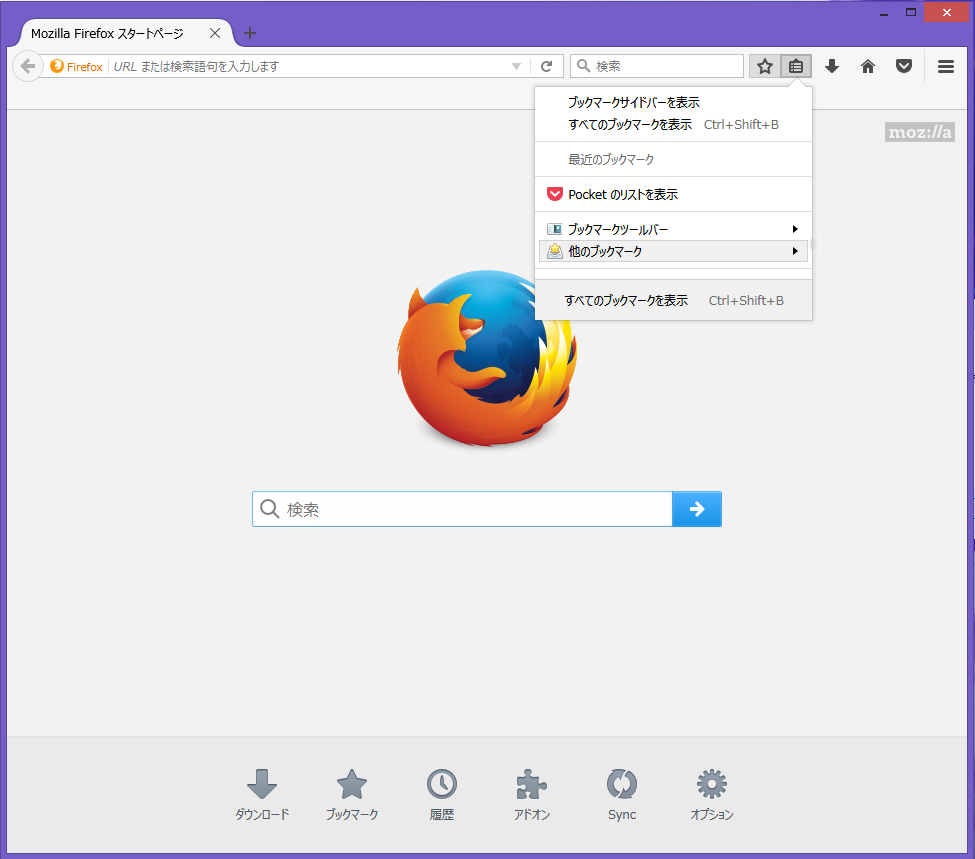Go to home page via house icon

(x=868, y=66)
